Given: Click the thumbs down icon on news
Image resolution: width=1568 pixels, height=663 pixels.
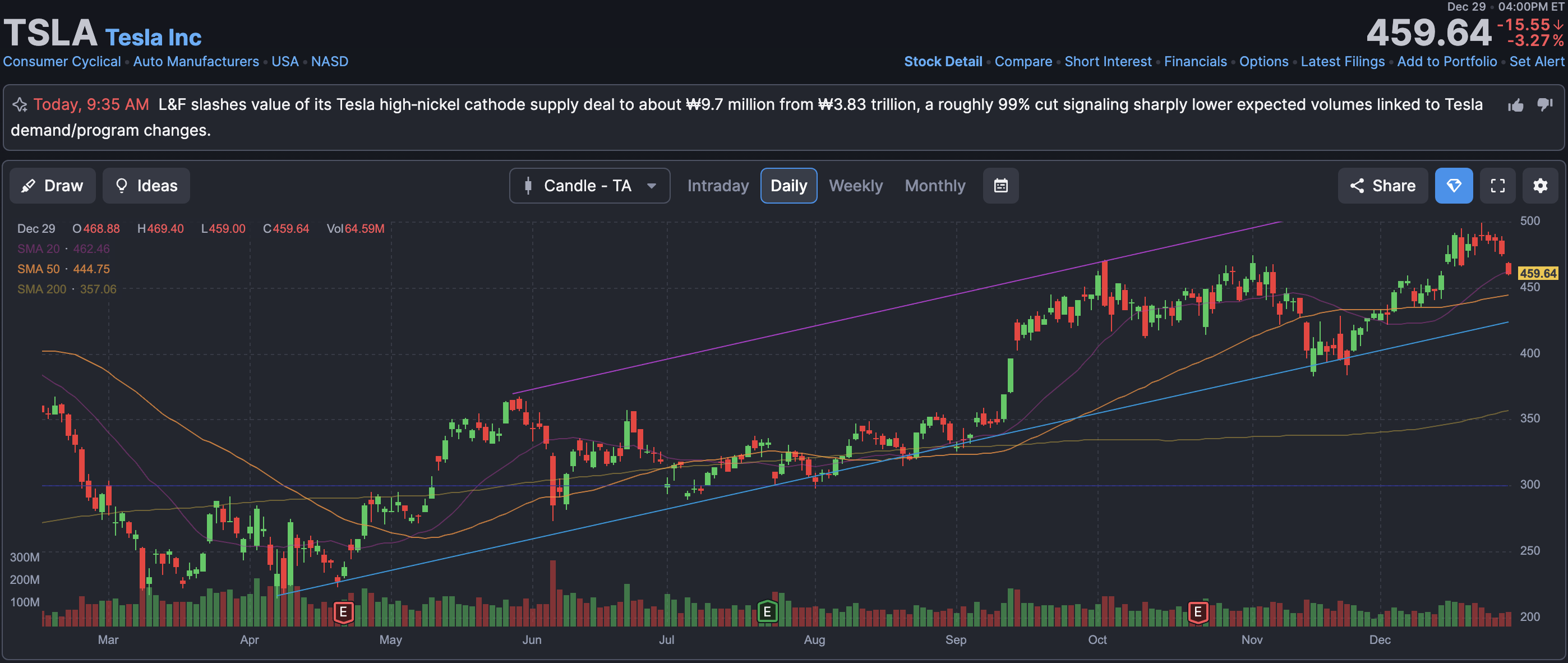Looking at the screenshot, I should point(1544,105).
